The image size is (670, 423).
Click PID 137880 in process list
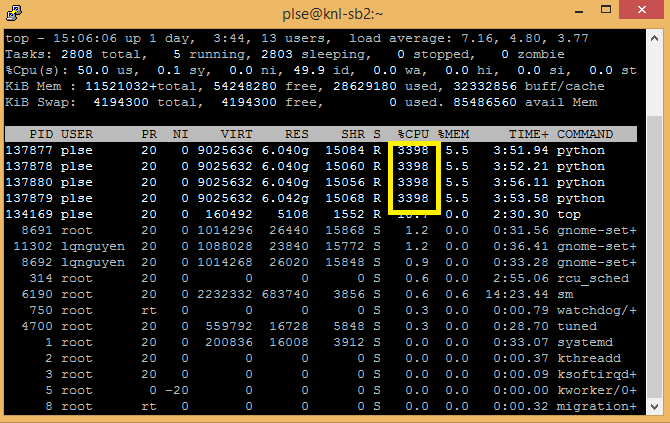click(x=29, y=182)
